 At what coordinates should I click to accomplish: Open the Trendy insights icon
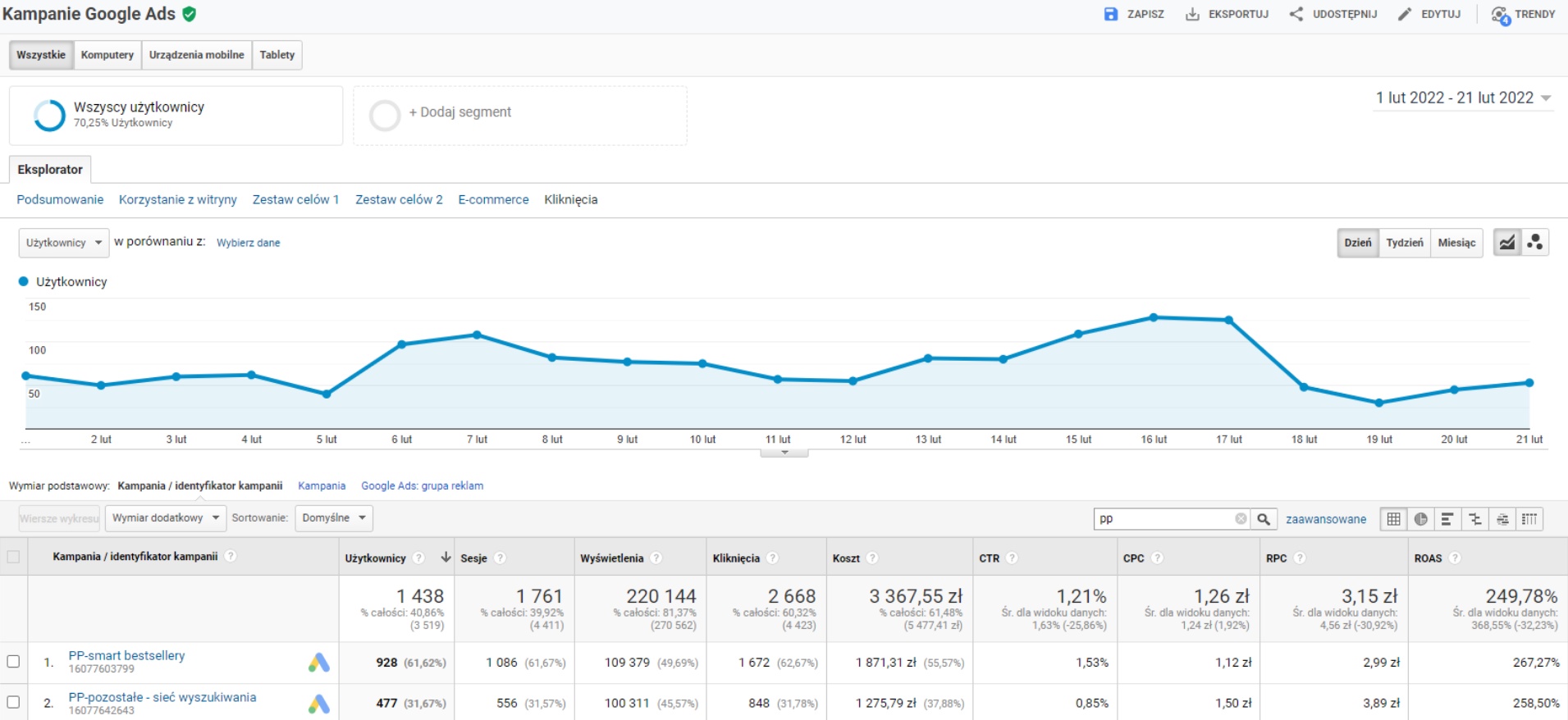[1500, 15]
